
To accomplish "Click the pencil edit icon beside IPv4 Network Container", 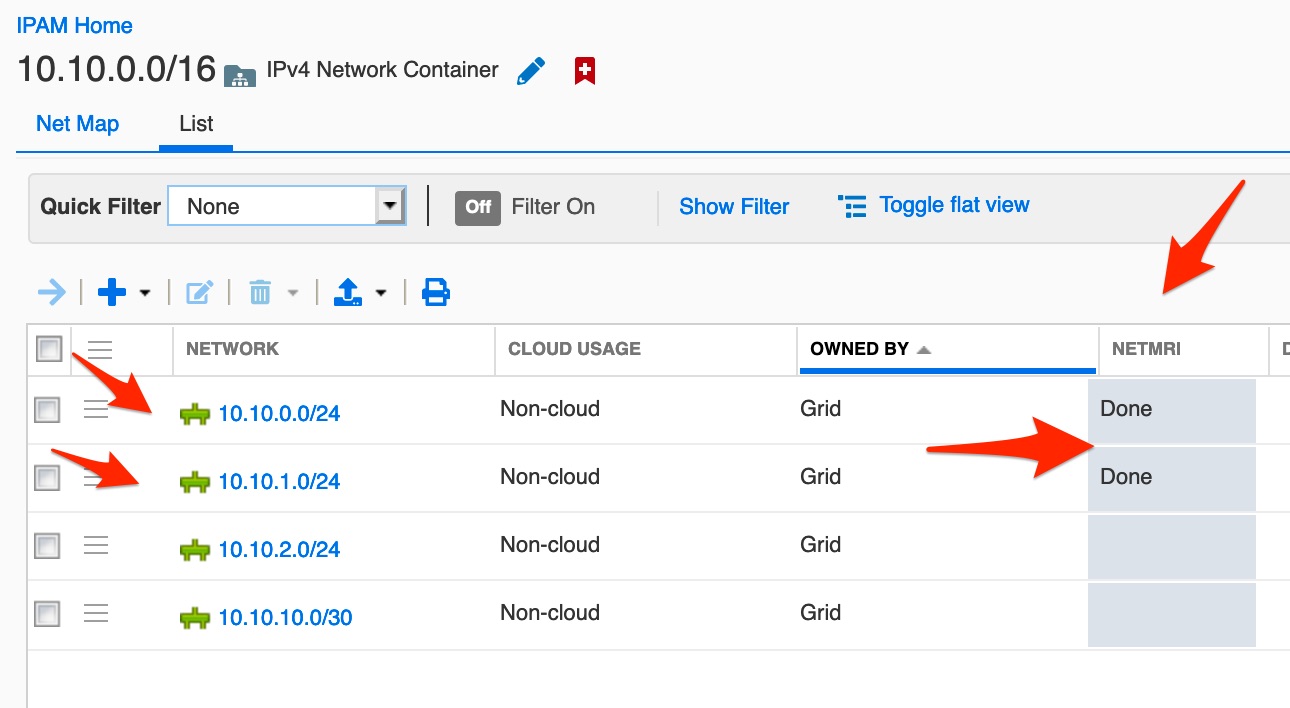I will tap(531, 71).
